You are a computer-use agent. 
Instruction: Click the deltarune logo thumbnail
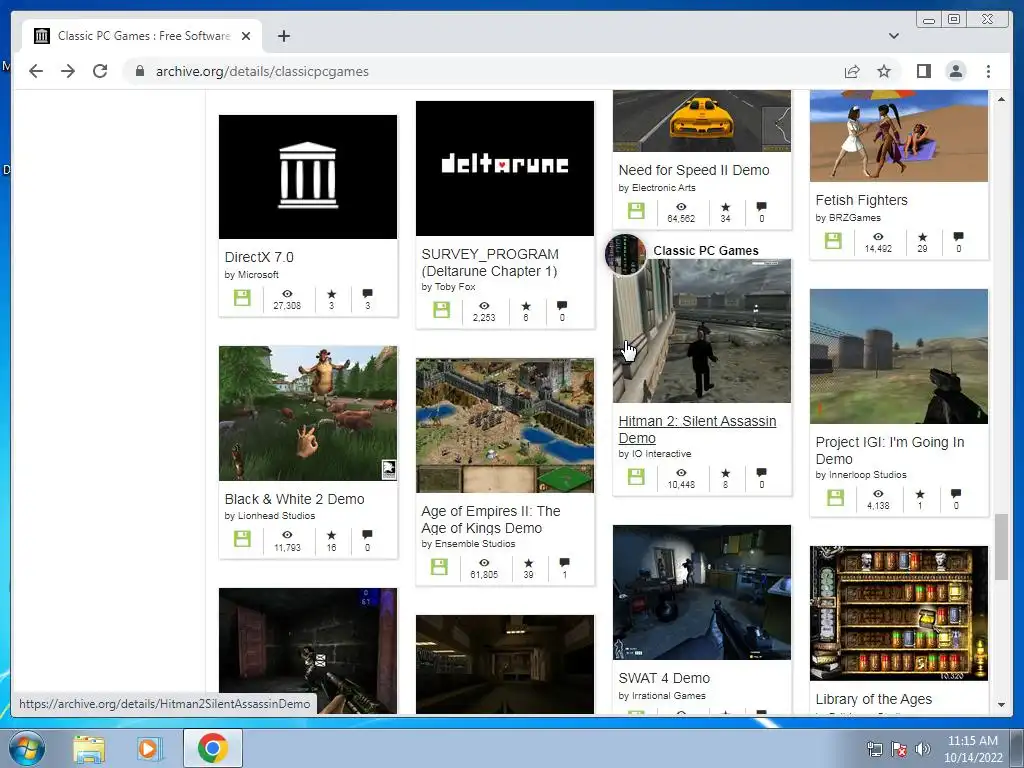pyautogui.click(x=505, y=168)
